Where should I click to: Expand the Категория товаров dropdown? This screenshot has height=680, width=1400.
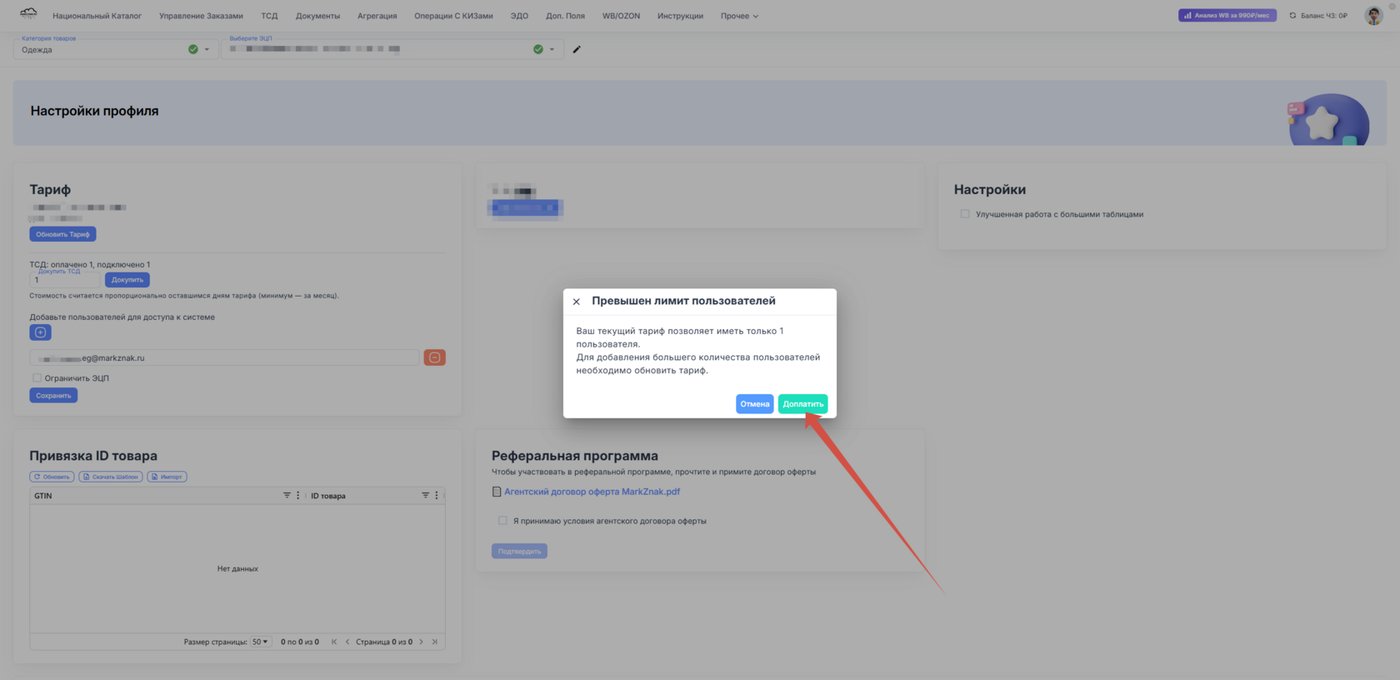point(207,49)
